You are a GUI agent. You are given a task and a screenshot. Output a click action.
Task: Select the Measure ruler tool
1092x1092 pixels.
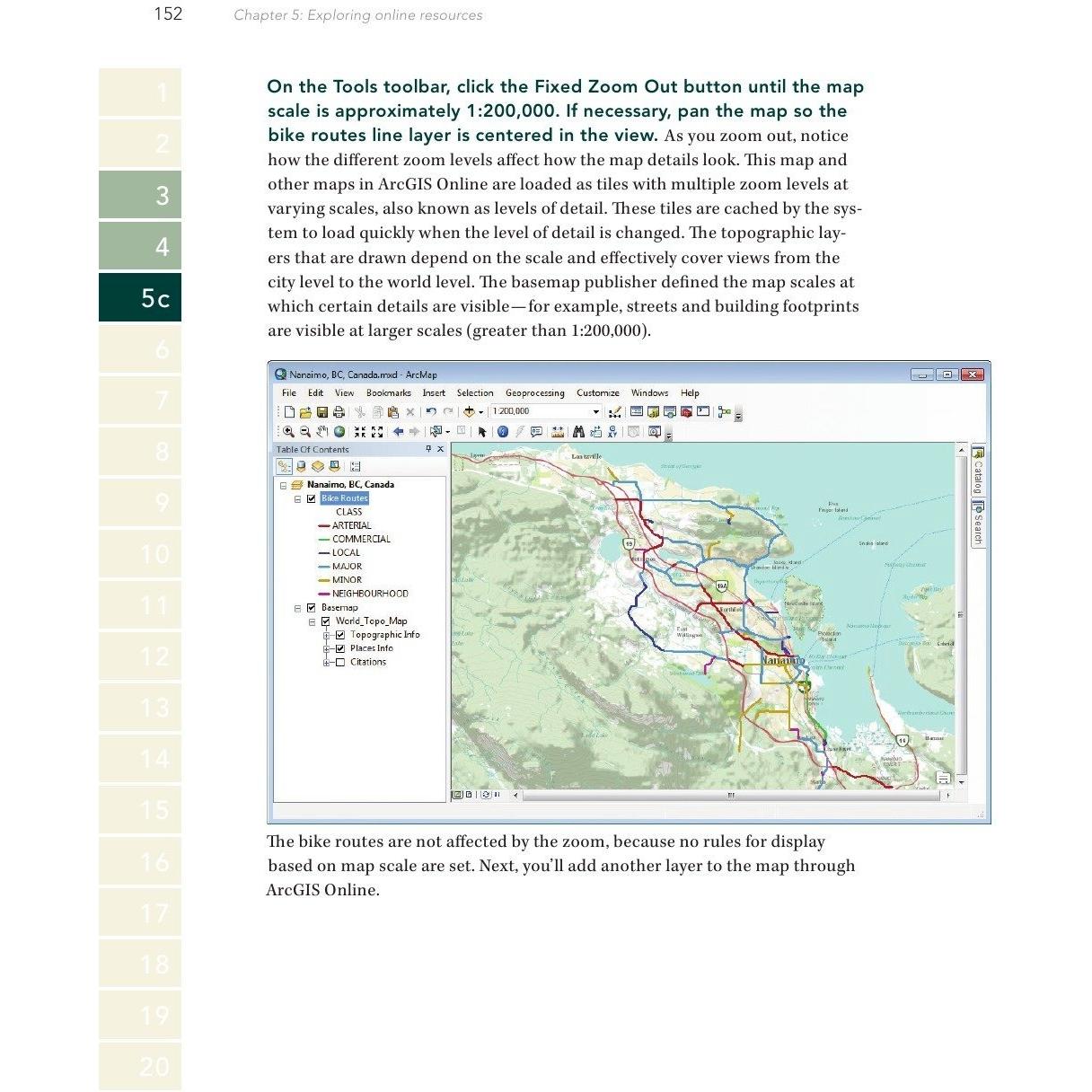[x=558, y=432]
